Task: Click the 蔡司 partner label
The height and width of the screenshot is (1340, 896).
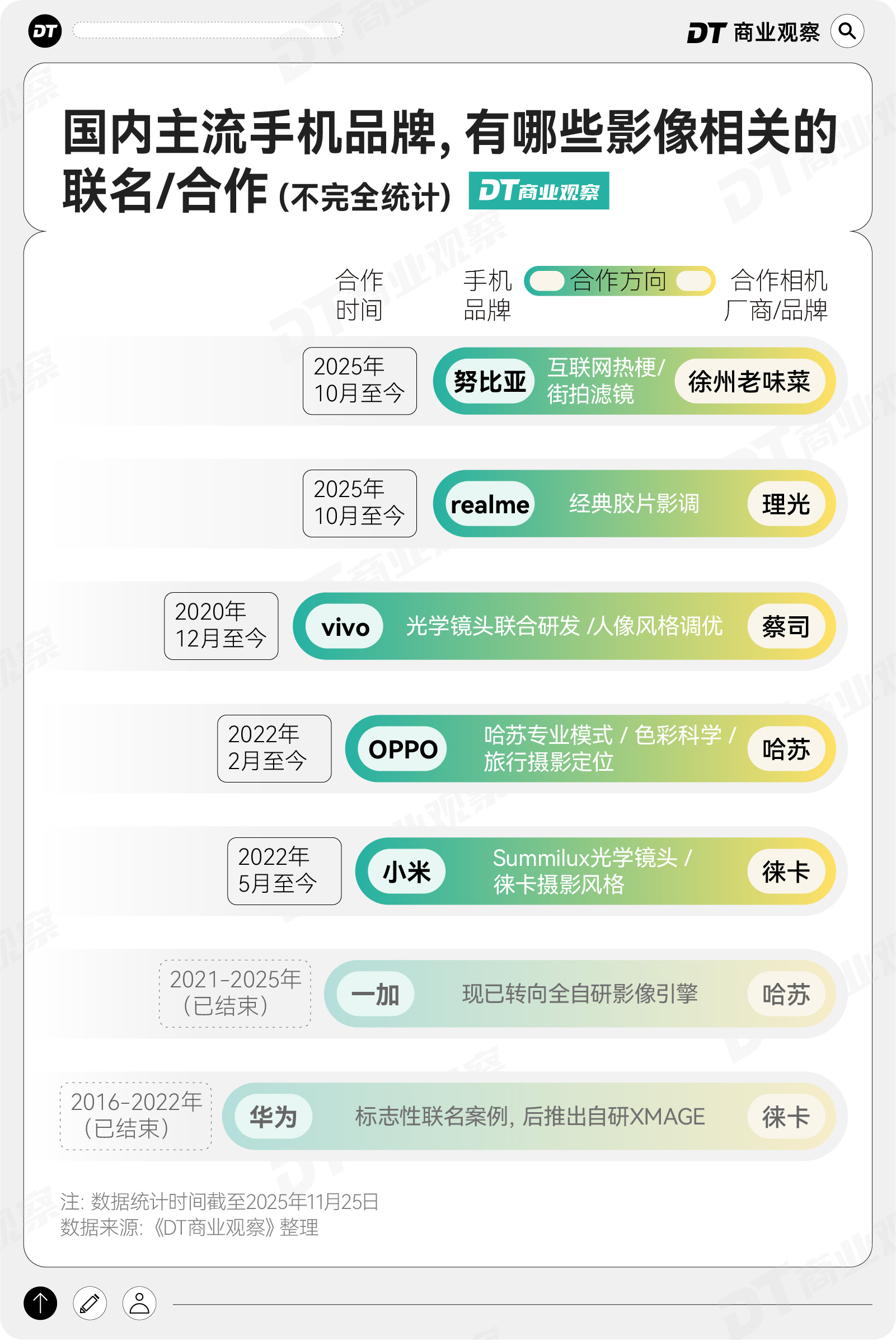Action: tap(786, 627)
